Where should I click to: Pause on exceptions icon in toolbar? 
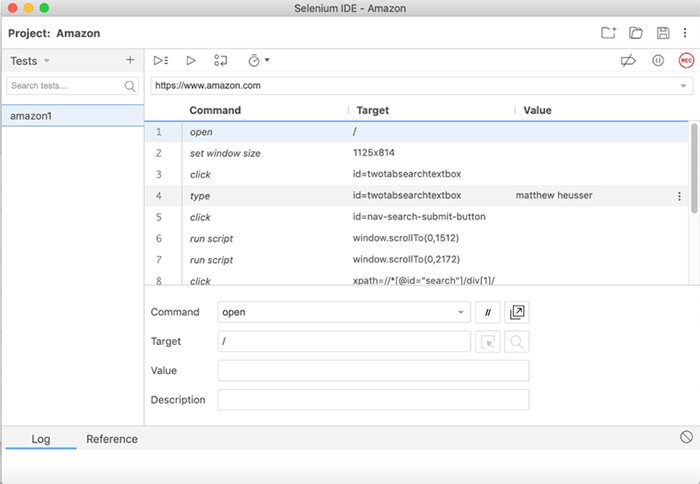(x=658, y=61)
